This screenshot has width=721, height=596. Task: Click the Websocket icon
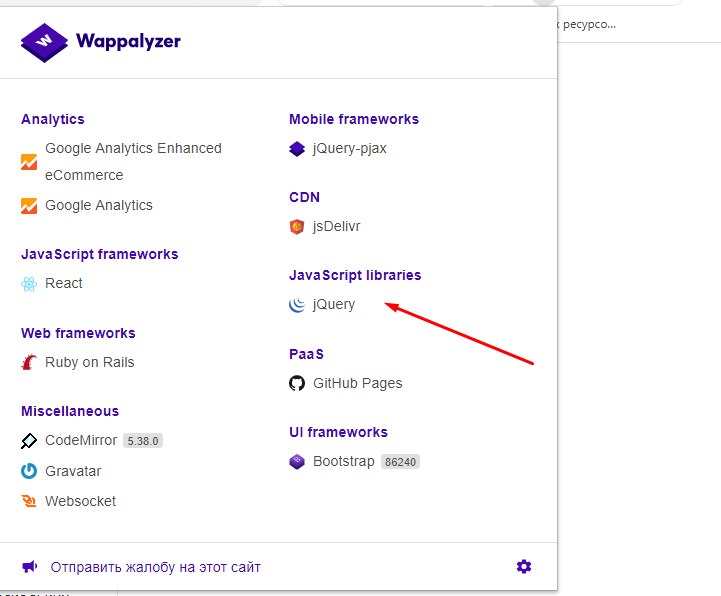pyautogui.click(x=29, y=501)
